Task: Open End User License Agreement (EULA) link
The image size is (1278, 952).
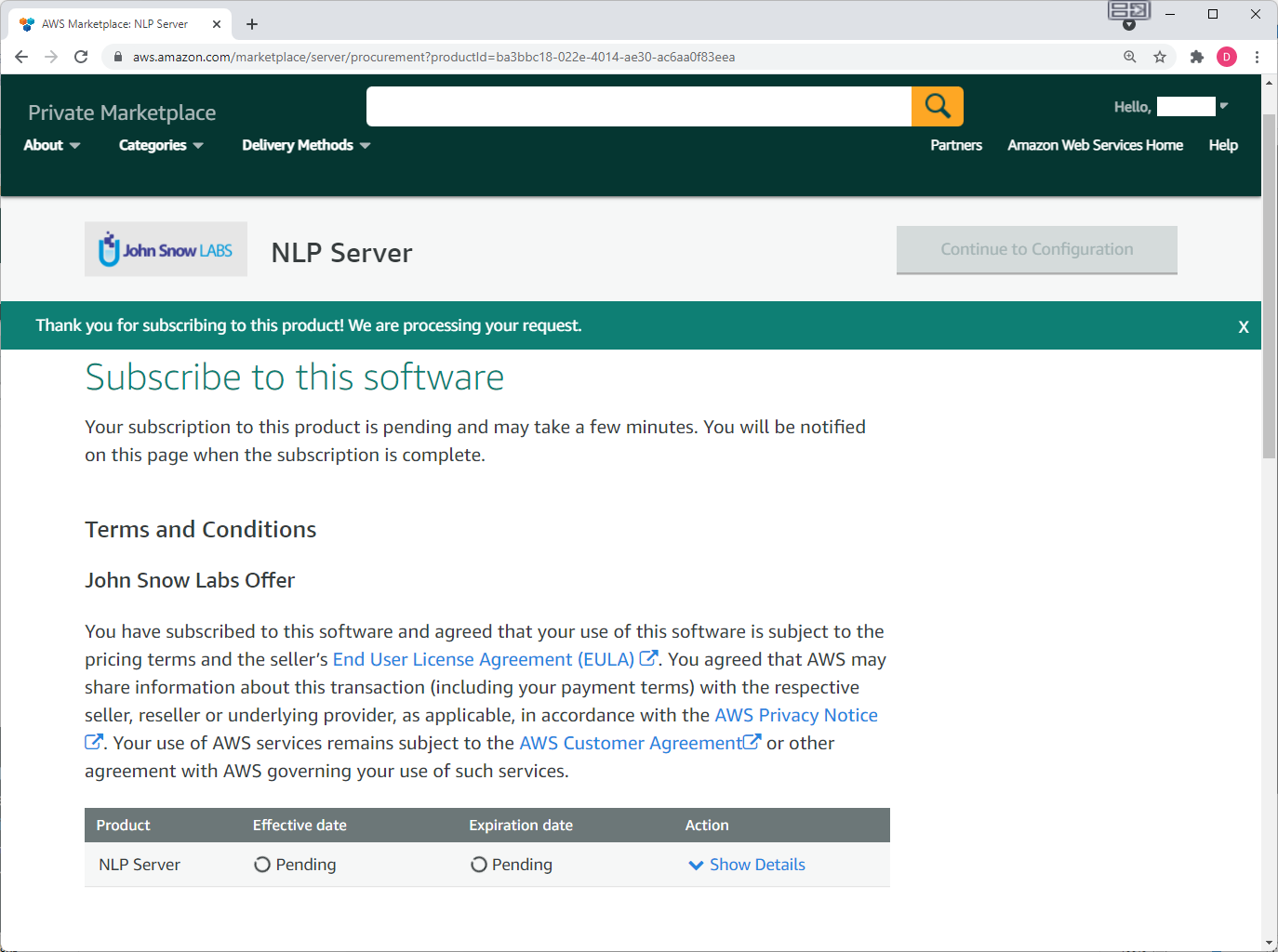Action: (x=484, y=659)
